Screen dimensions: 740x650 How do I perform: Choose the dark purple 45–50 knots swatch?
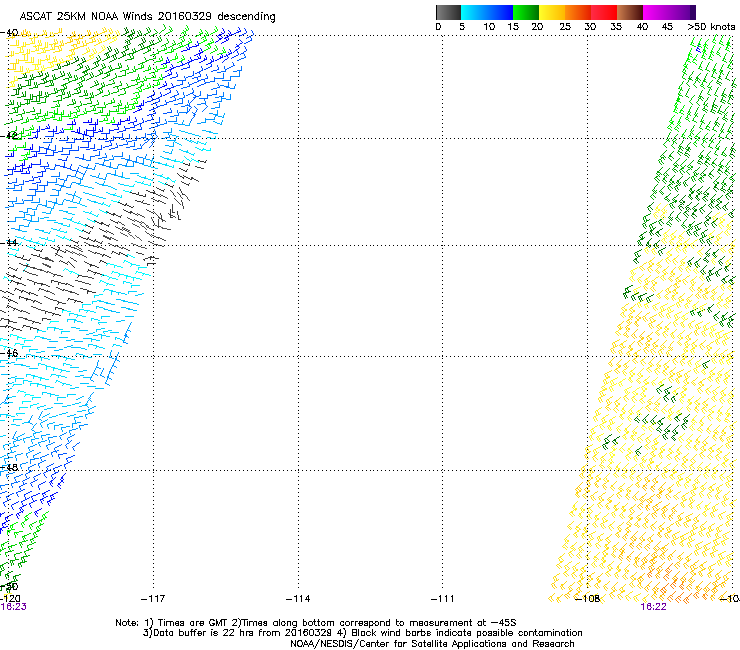682,12
